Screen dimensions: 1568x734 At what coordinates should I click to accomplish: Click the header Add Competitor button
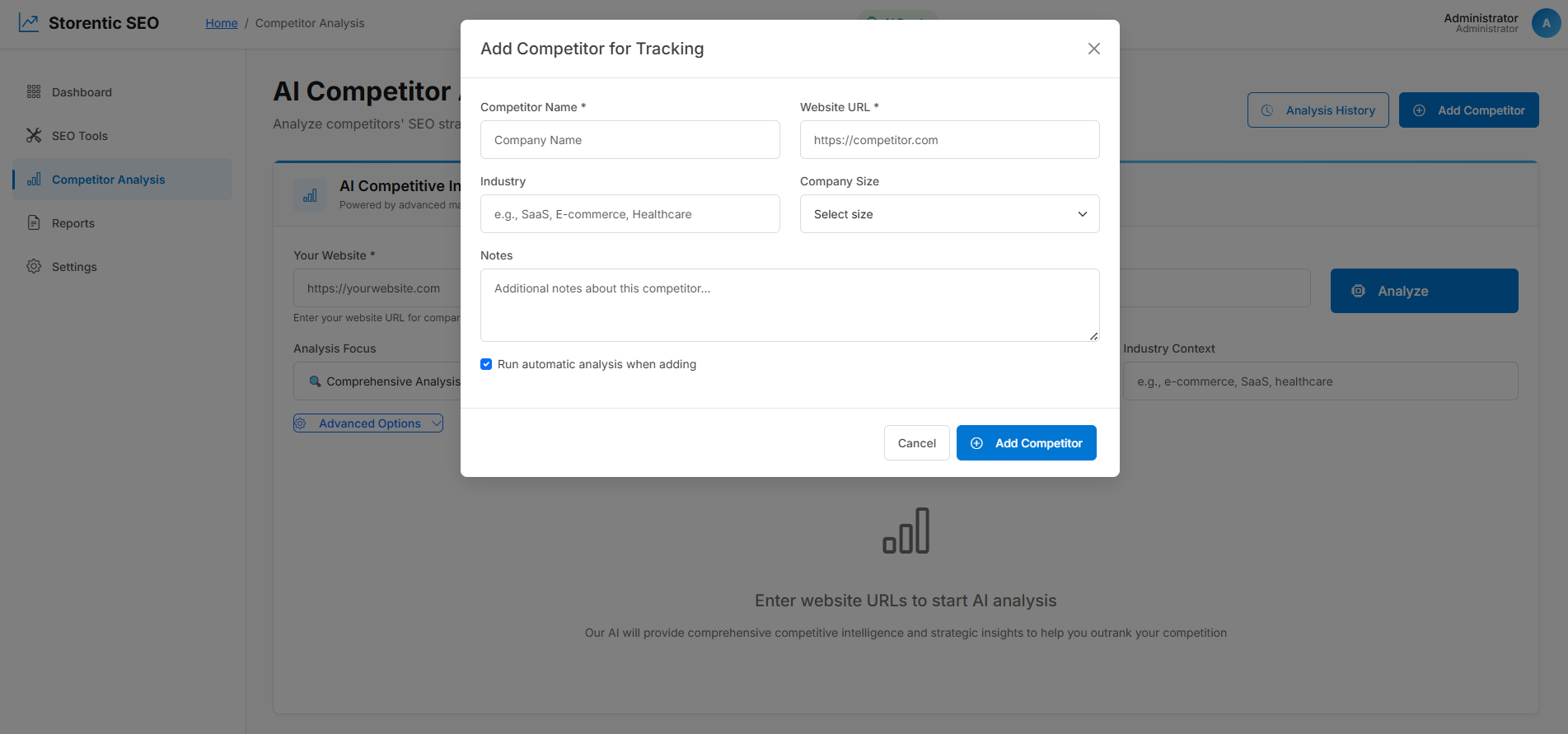click(1468, 110)
